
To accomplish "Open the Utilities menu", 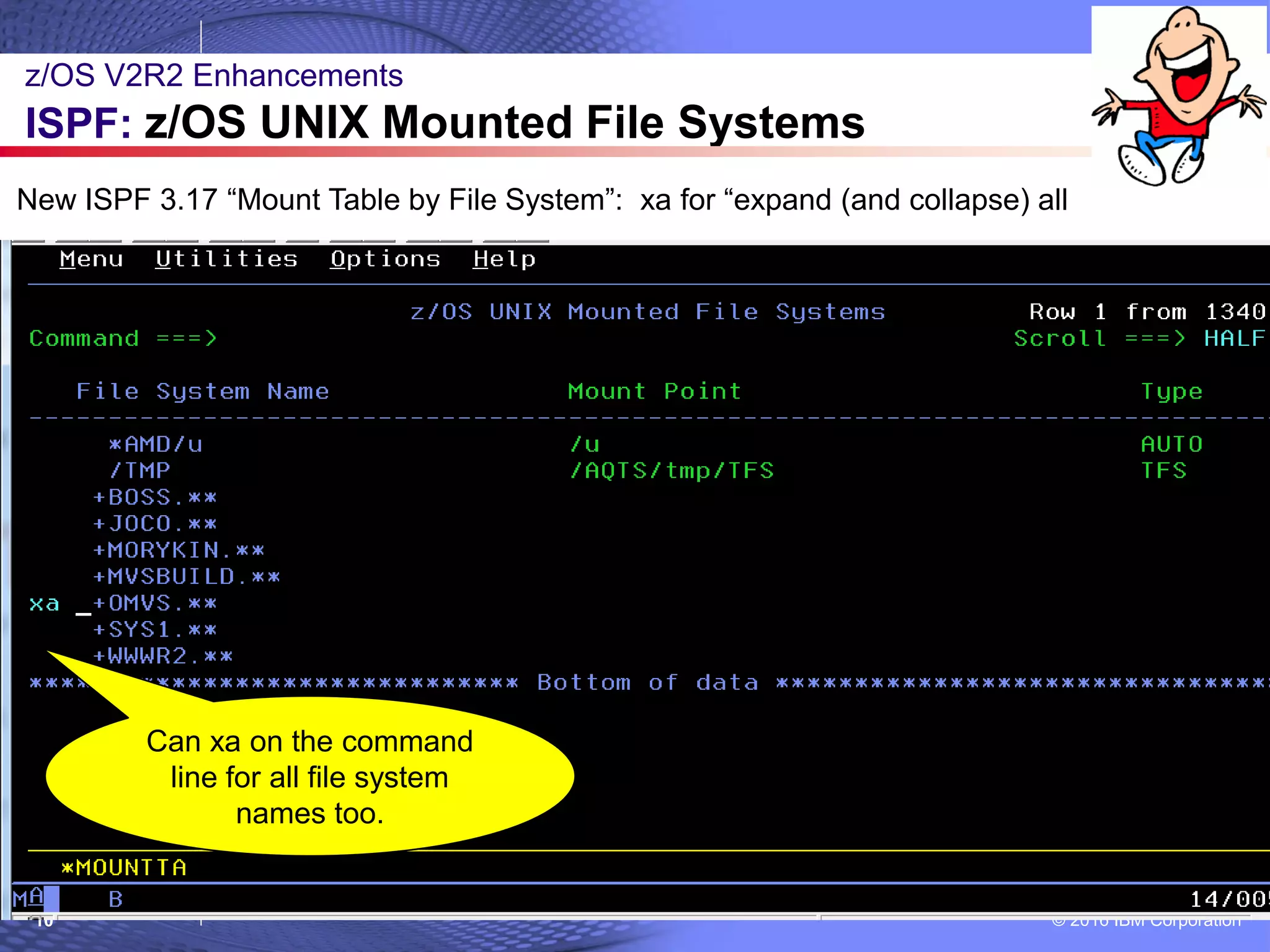I will click(x=226, y=259).
